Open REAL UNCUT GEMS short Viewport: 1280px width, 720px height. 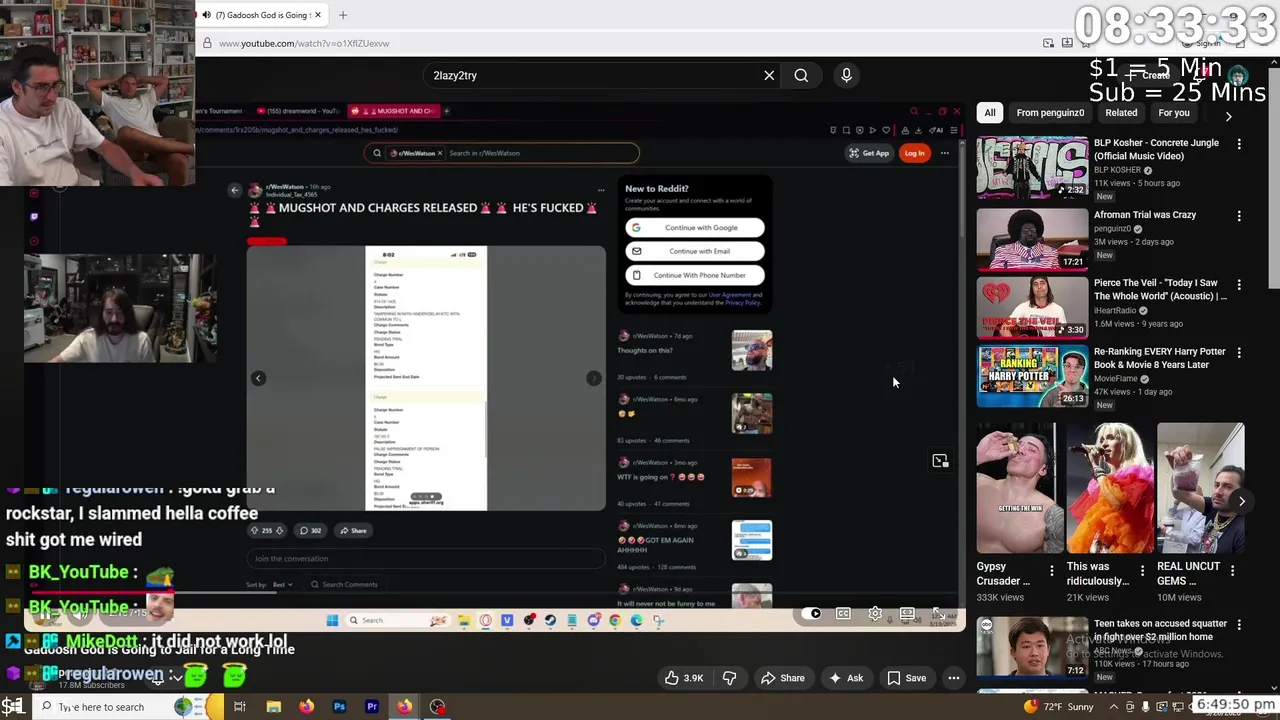click(1200, 488)
